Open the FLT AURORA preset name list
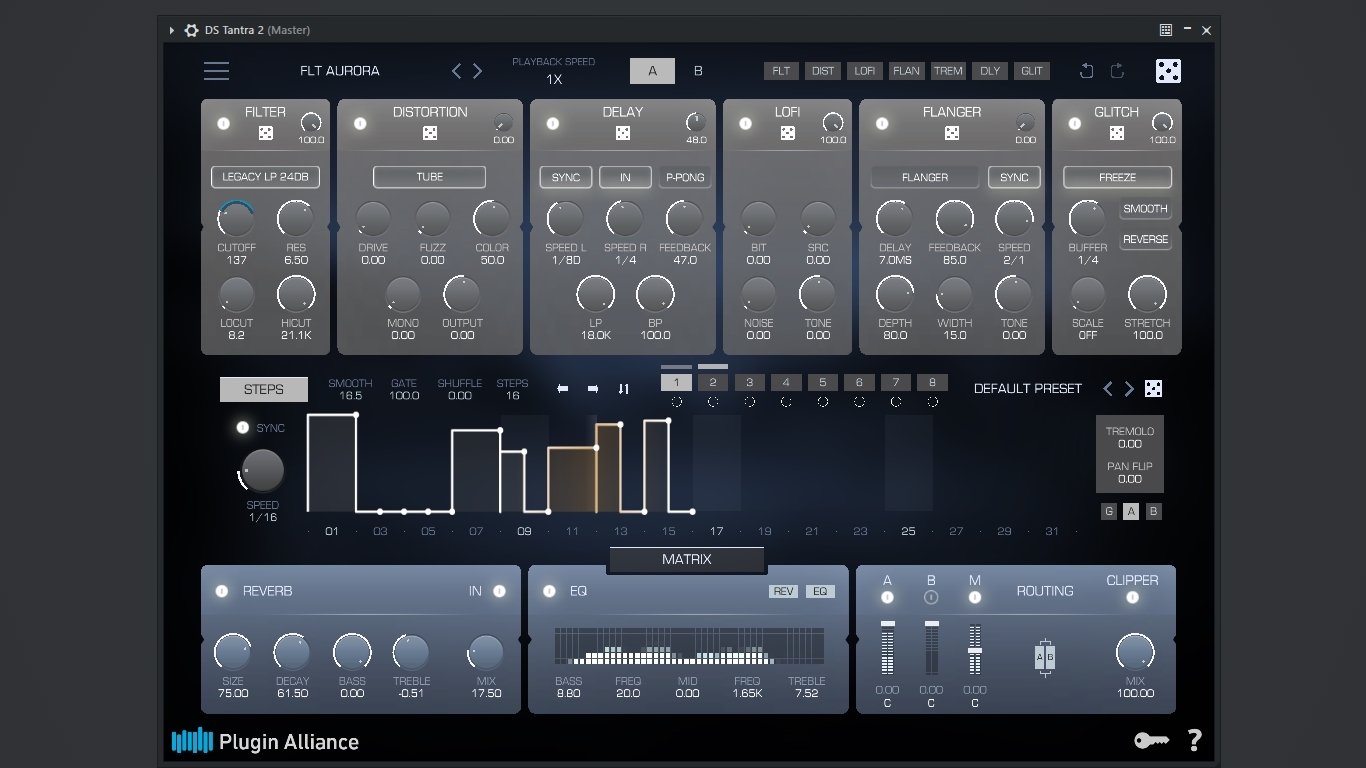The width and height of the screenshot is (1366, 768). [340, 71]
